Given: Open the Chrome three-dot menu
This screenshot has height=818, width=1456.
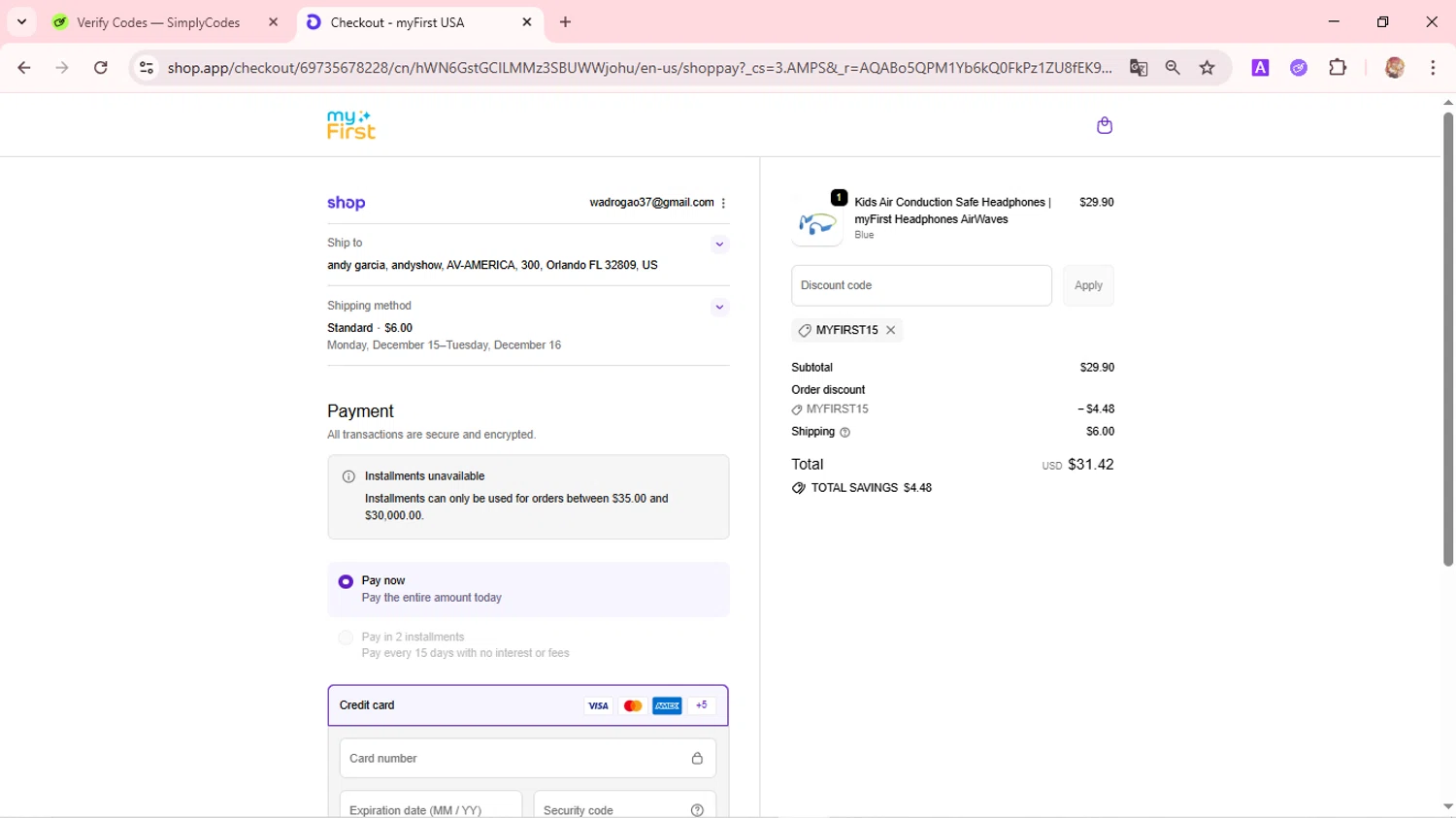Looking at the screenshot, I should tap(1433, 68).
